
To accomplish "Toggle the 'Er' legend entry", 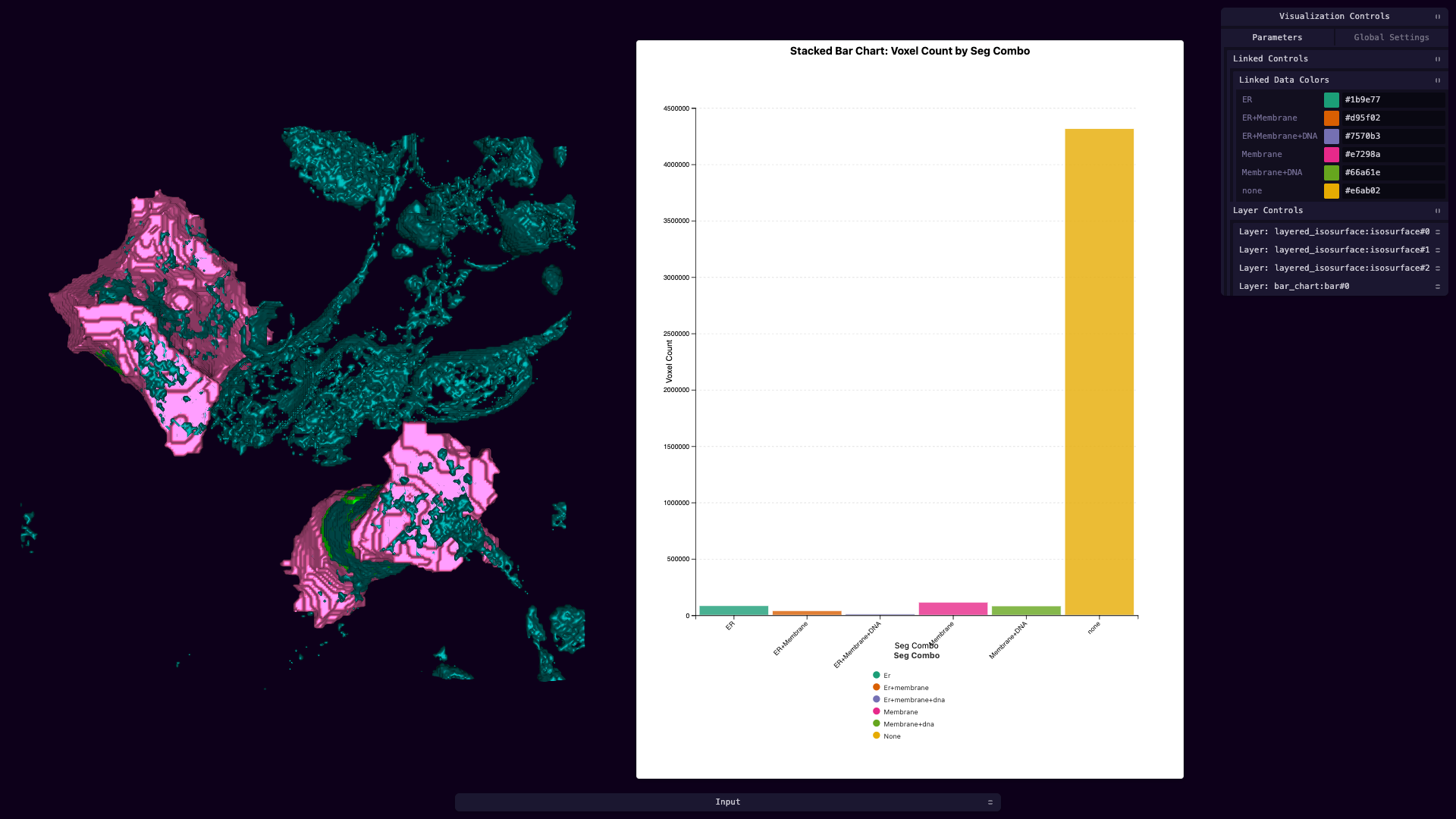I will point(882,676).
